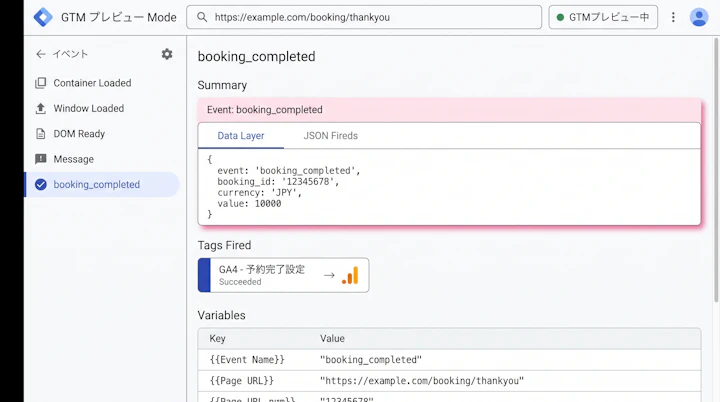Open the user account avatar
Viewport: 720px width, 402px height.
pos(699,17)
